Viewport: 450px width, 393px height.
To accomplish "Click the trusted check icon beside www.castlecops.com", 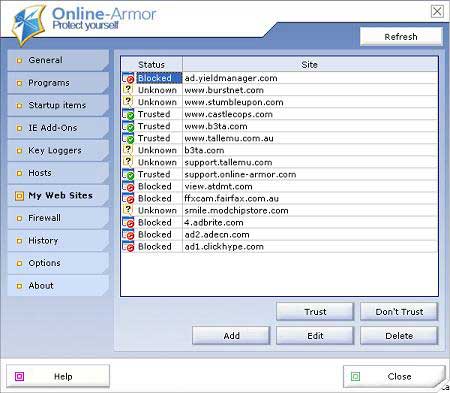I will (x=128, y=114).
